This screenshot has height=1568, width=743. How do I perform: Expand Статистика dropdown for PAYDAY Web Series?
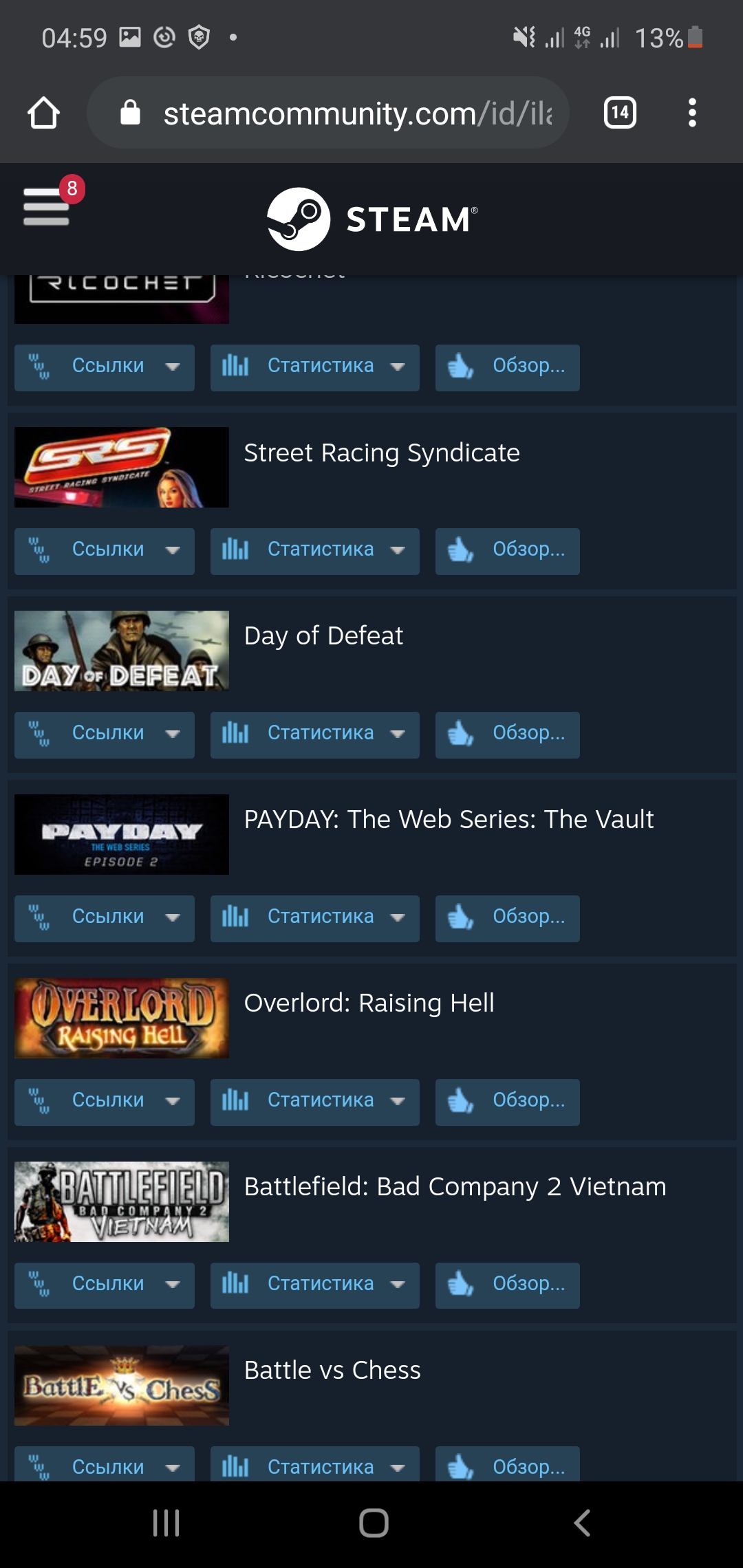tap(315, 918)
